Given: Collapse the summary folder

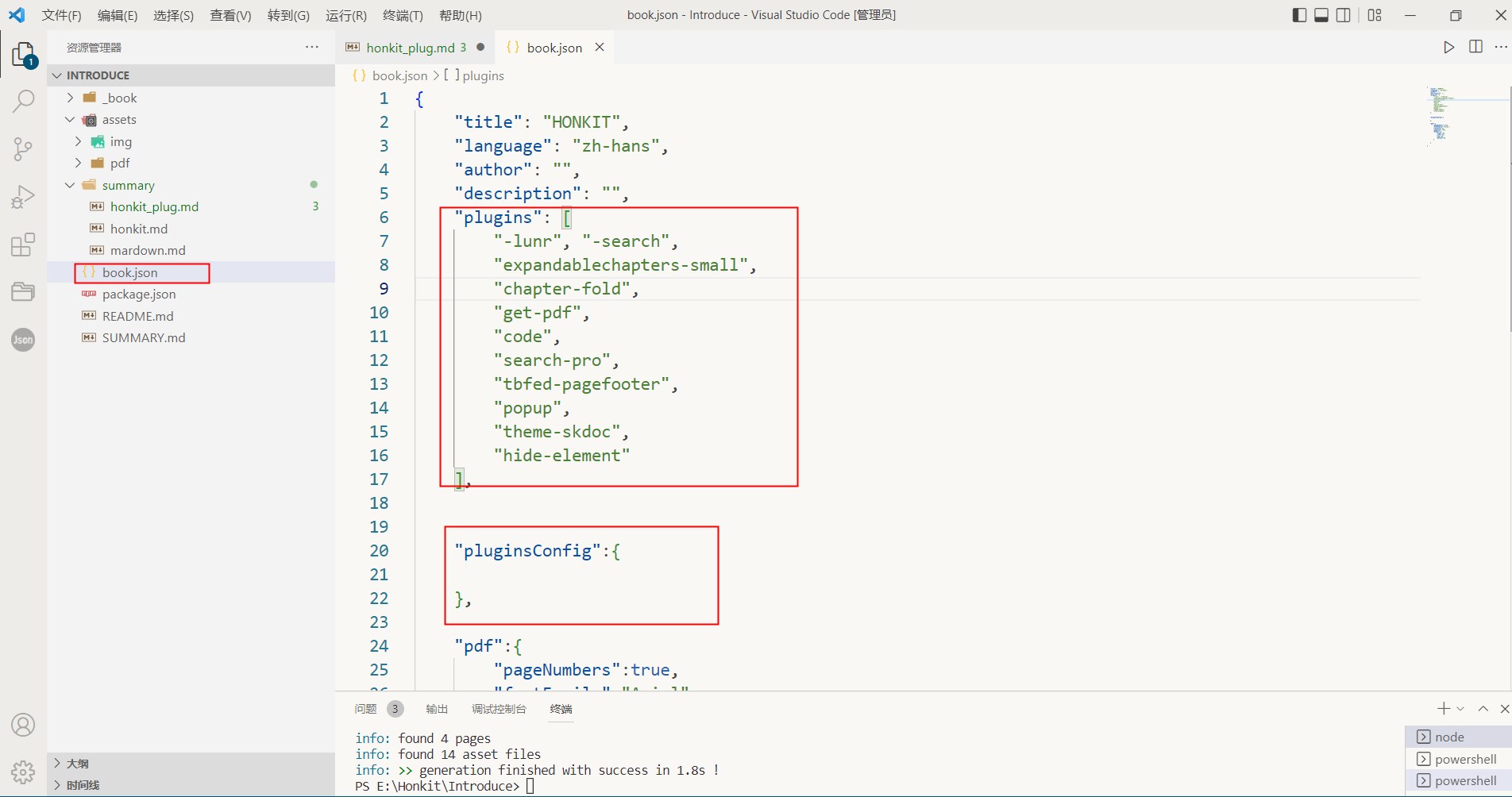Looking at the screenshot, I should tap(70, 185).
